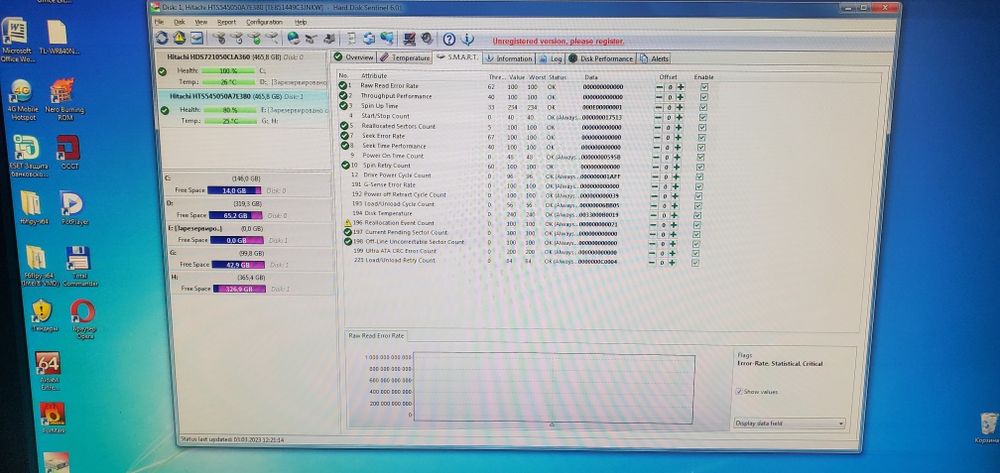Viewport: 1000px width, 473px height.
Task: Switch to the Overview tab
Action: tap(353, 57)
